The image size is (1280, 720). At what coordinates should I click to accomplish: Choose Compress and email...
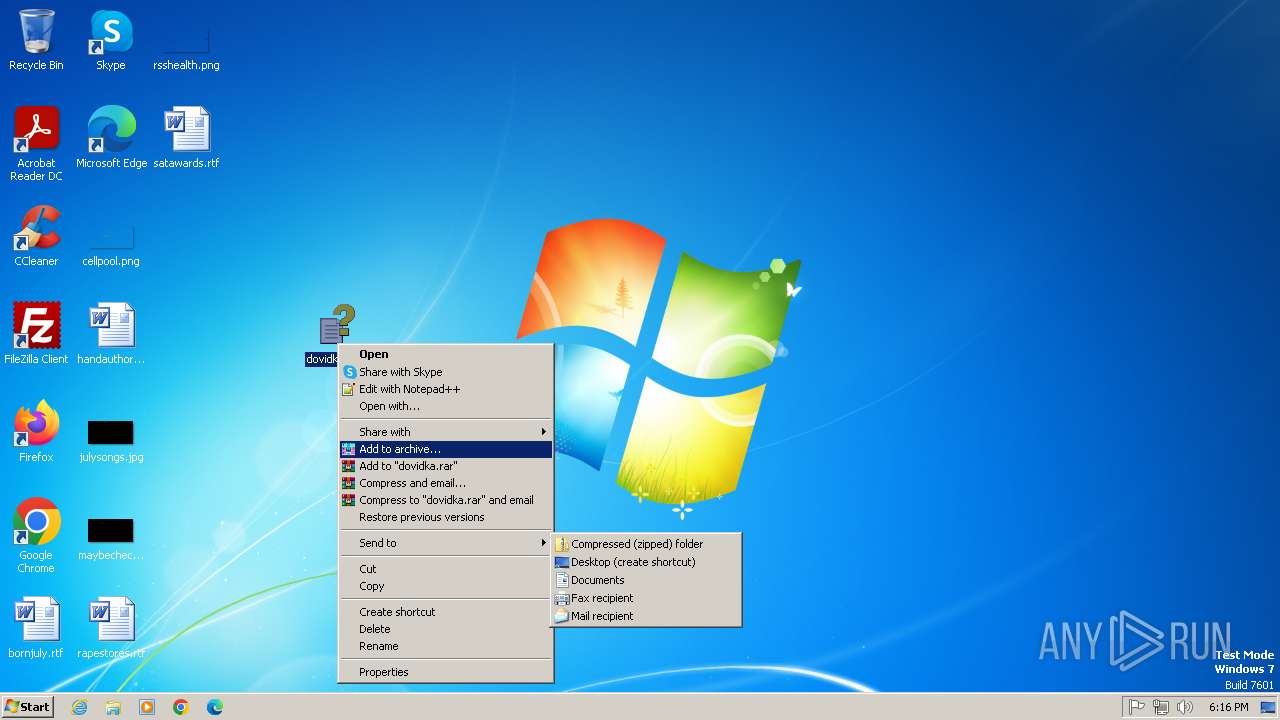click(x=446, y=483)
